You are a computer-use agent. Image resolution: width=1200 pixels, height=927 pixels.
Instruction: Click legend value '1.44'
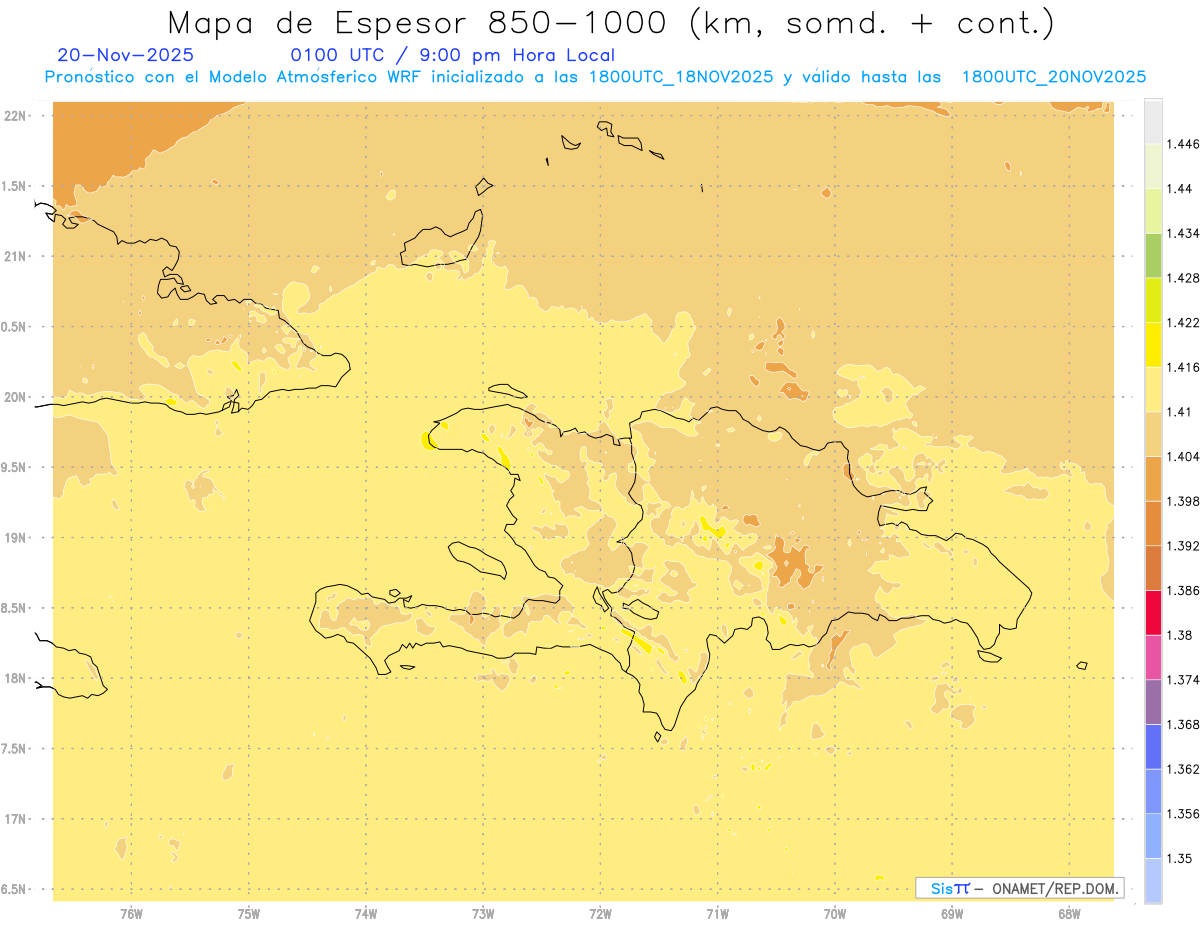(x=1179, y=189)
